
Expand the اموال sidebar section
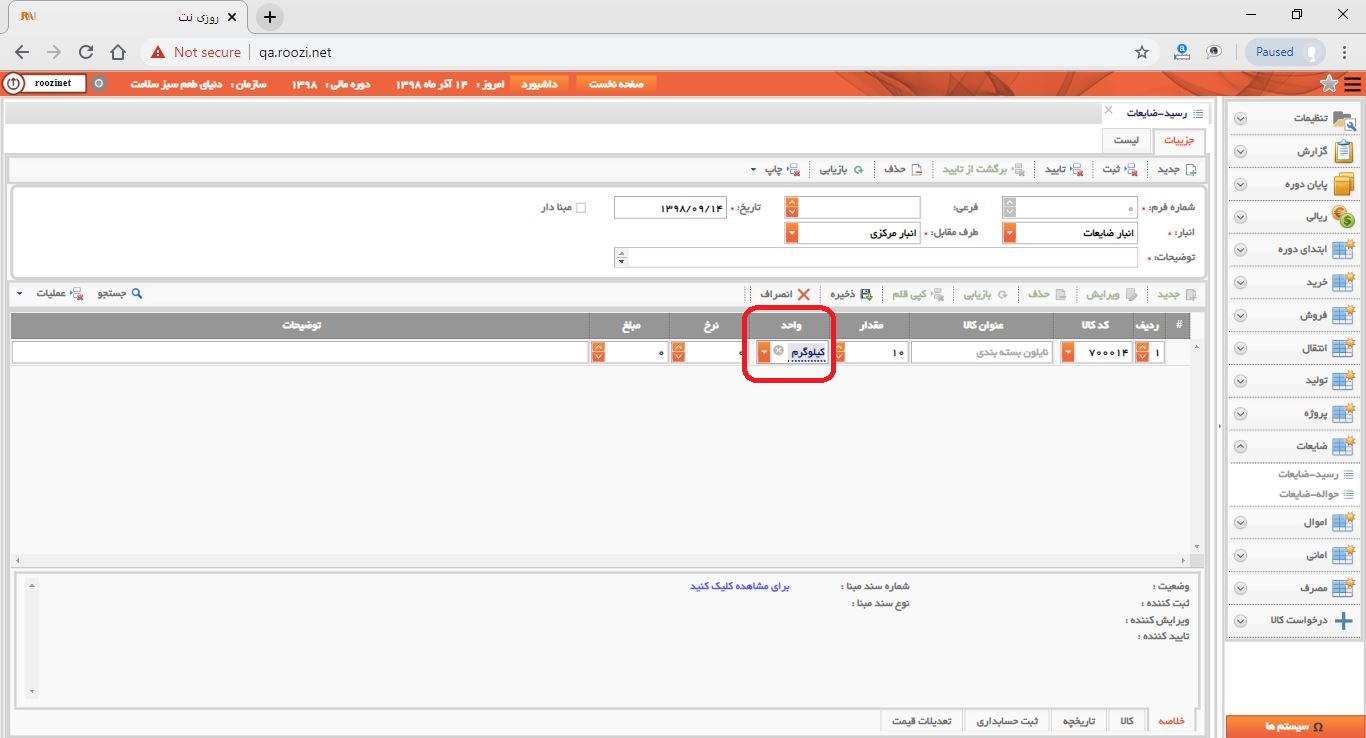point(1240,522)
